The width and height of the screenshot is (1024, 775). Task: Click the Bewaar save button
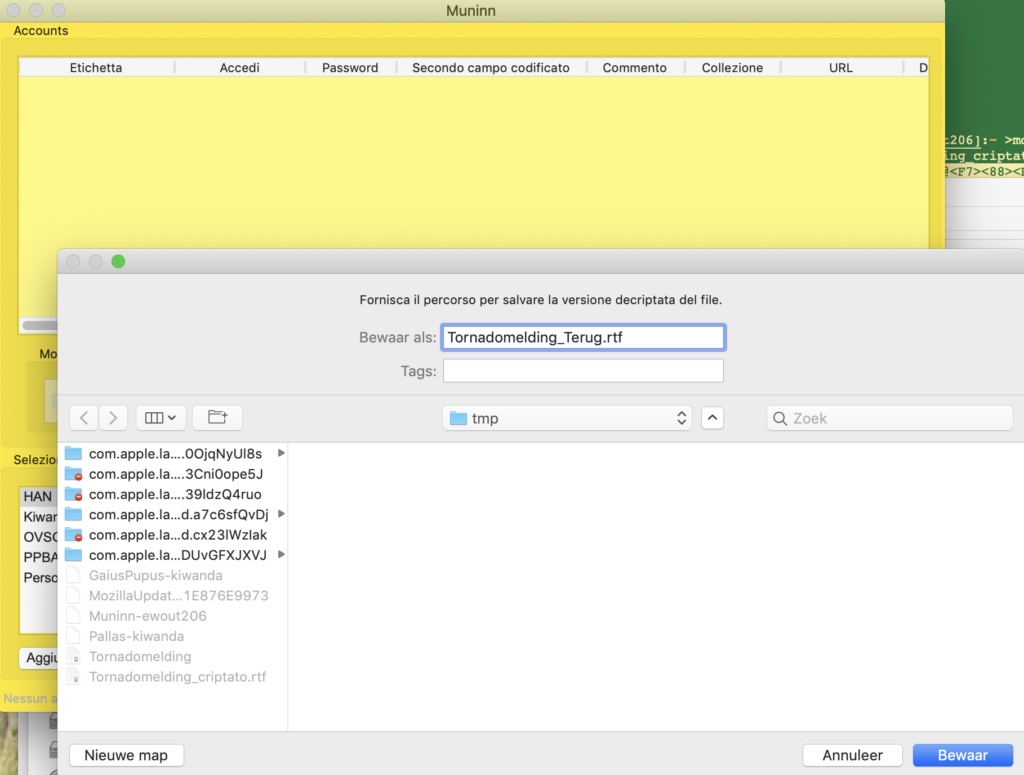point(962,755)
